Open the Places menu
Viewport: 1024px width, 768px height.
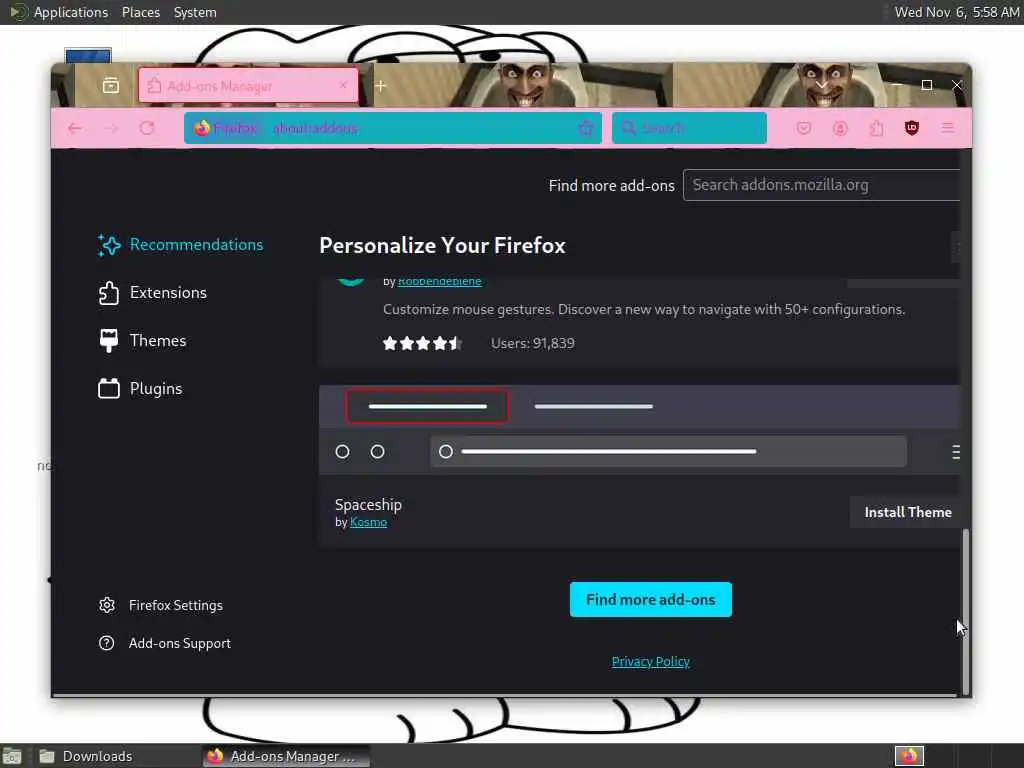[140, 12]
